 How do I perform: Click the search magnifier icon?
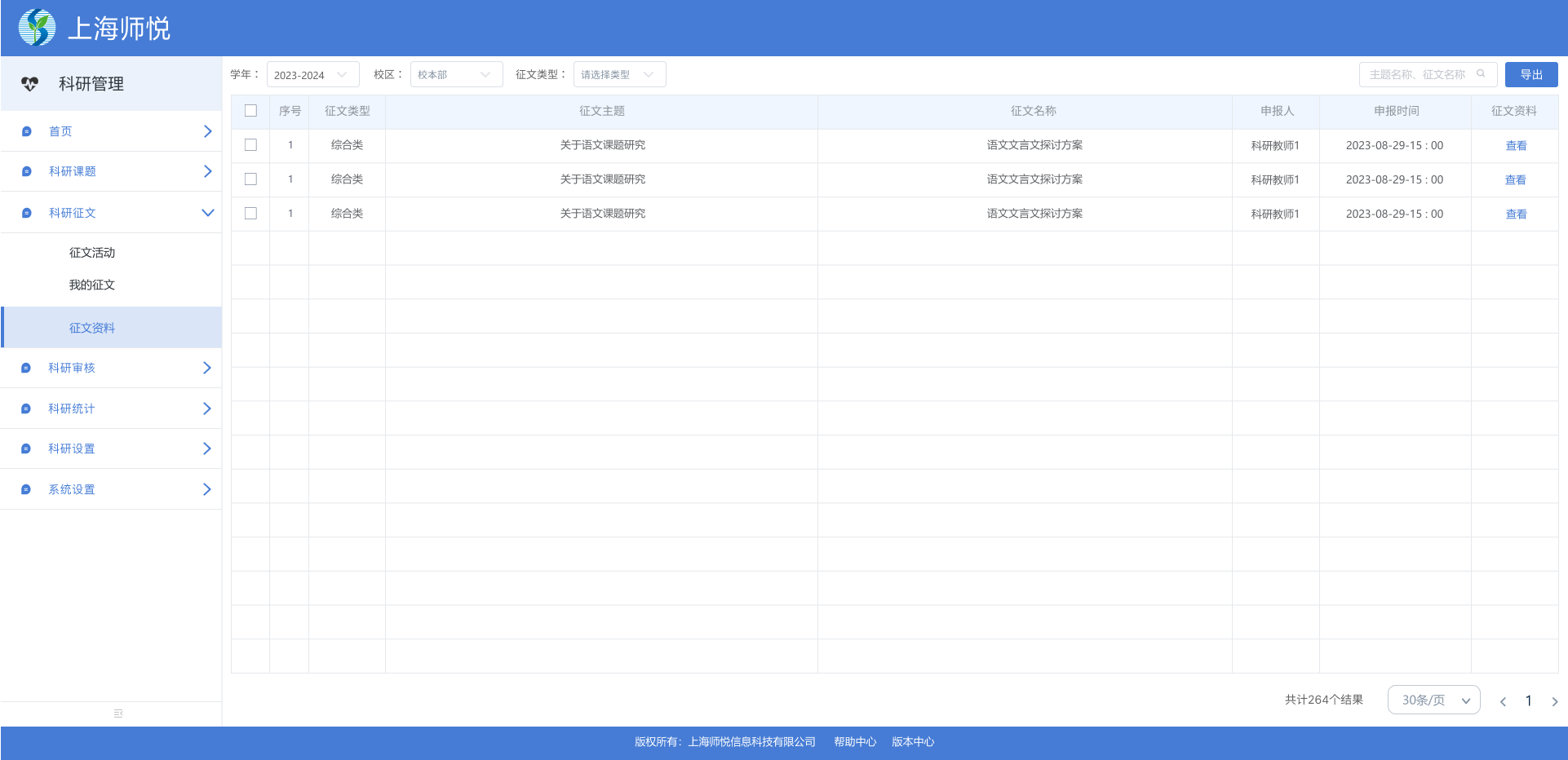(1481, 74)
